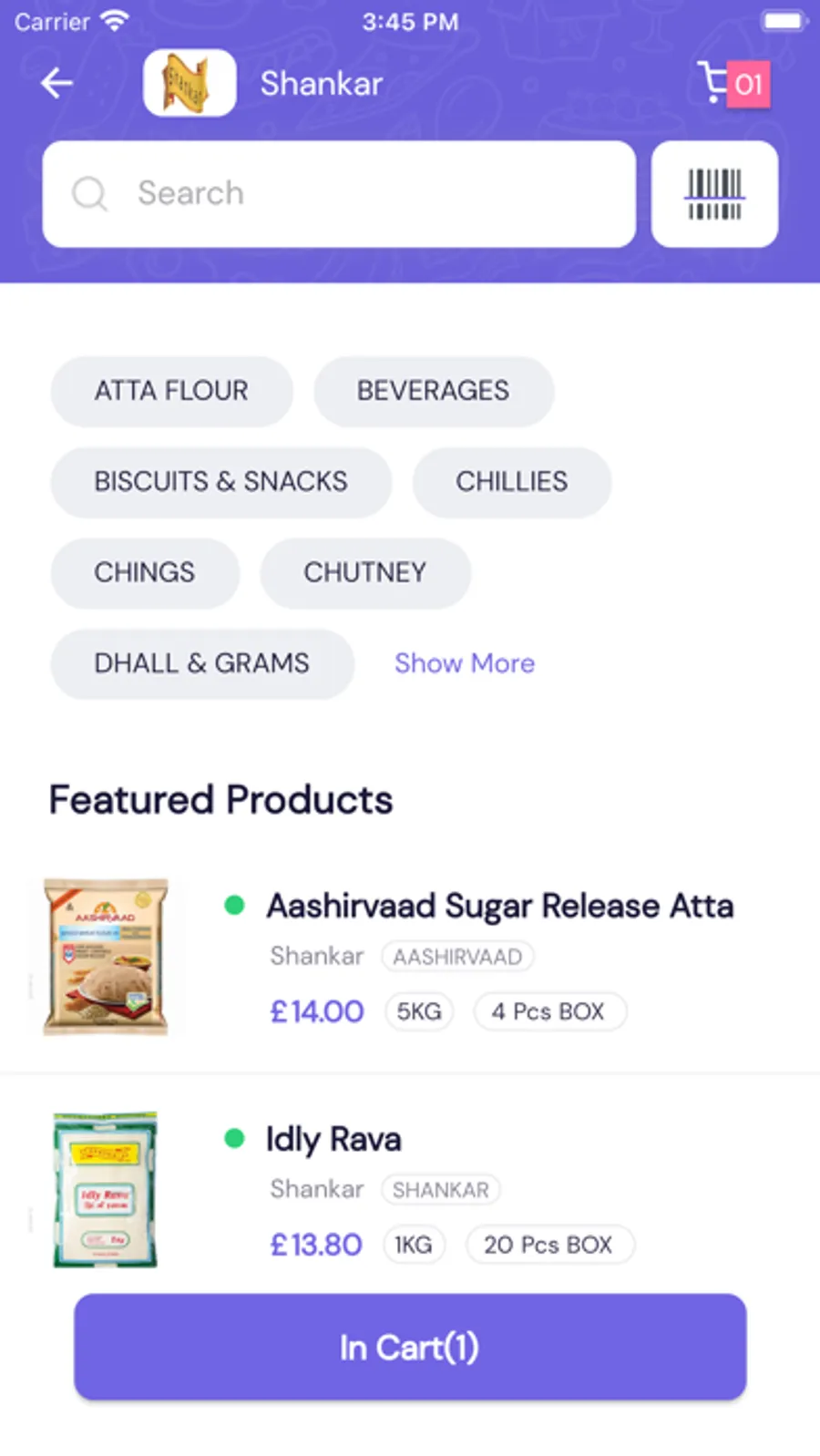Open Aashirvaad Sugar Release Atta product image
Viewport: 820px width, 1456px height.
pos(106,956)
